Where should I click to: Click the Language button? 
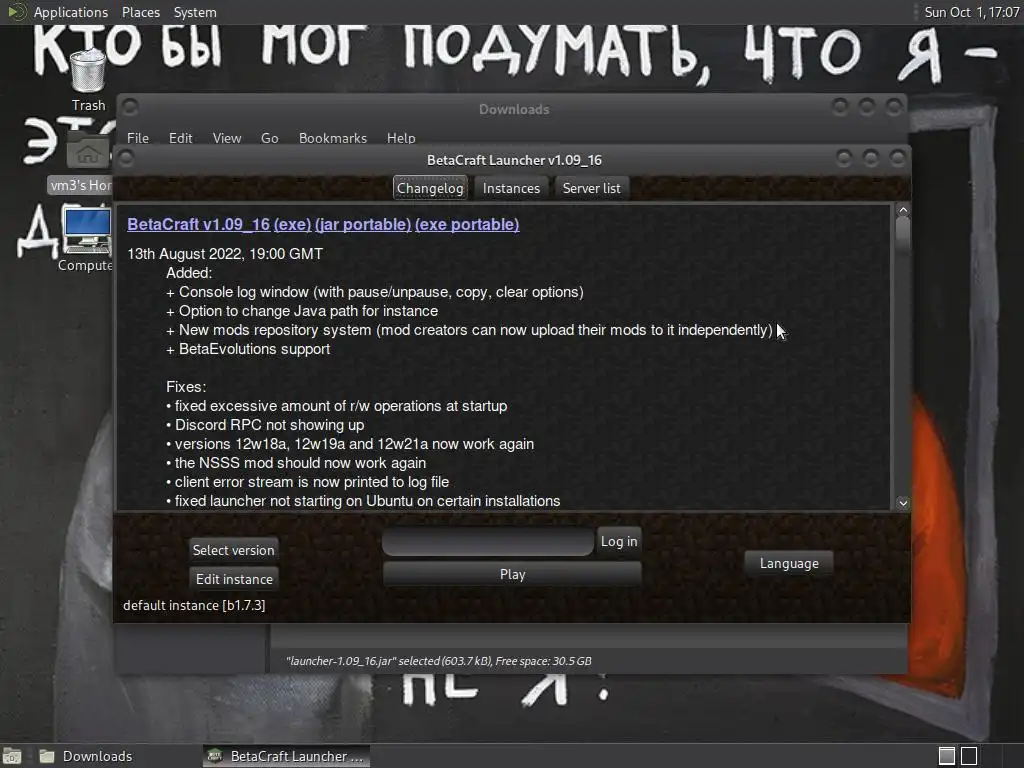point(789,563)
